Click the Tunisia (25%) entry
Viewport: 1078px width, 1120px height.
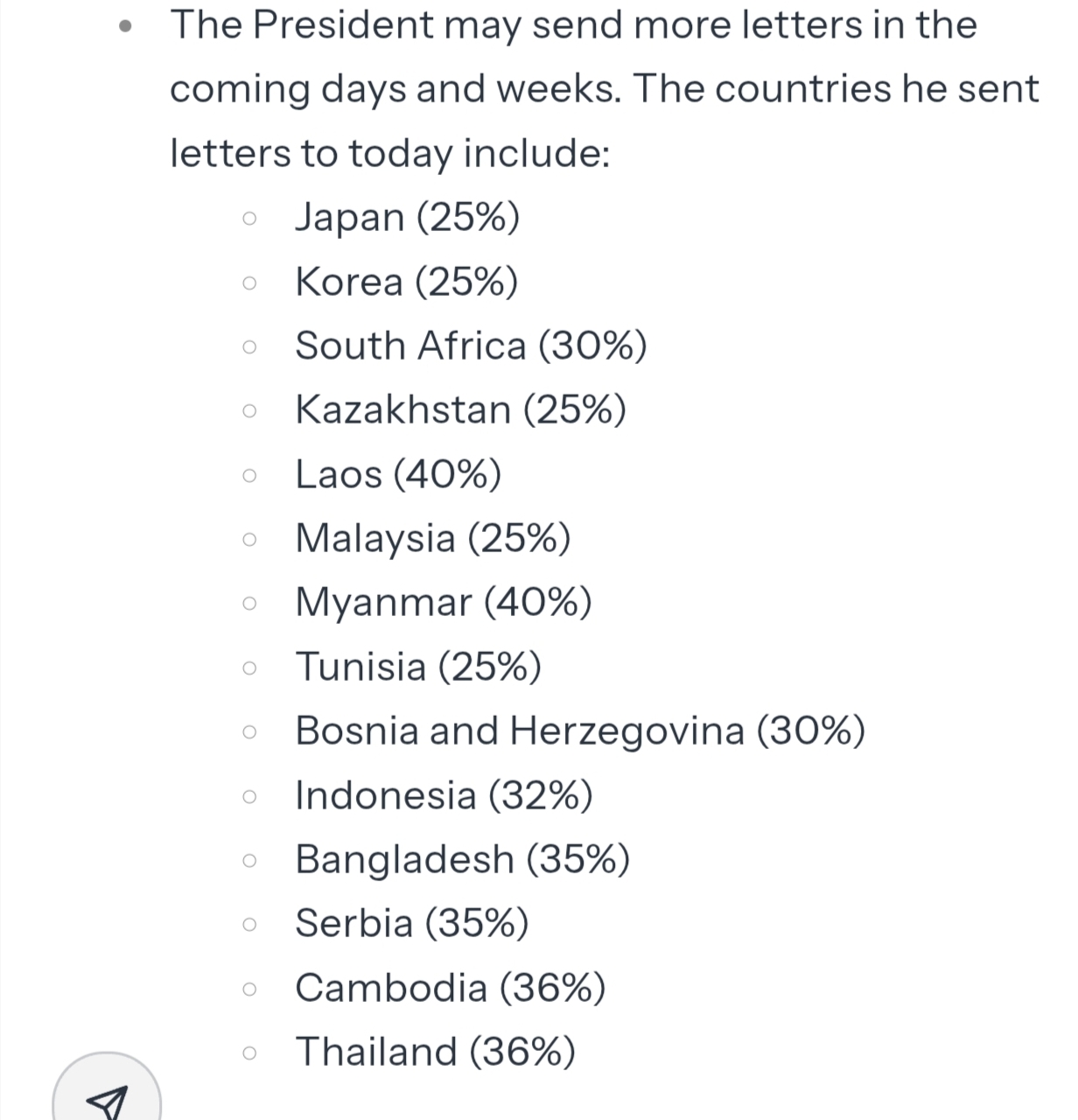(x=418, y=667)
